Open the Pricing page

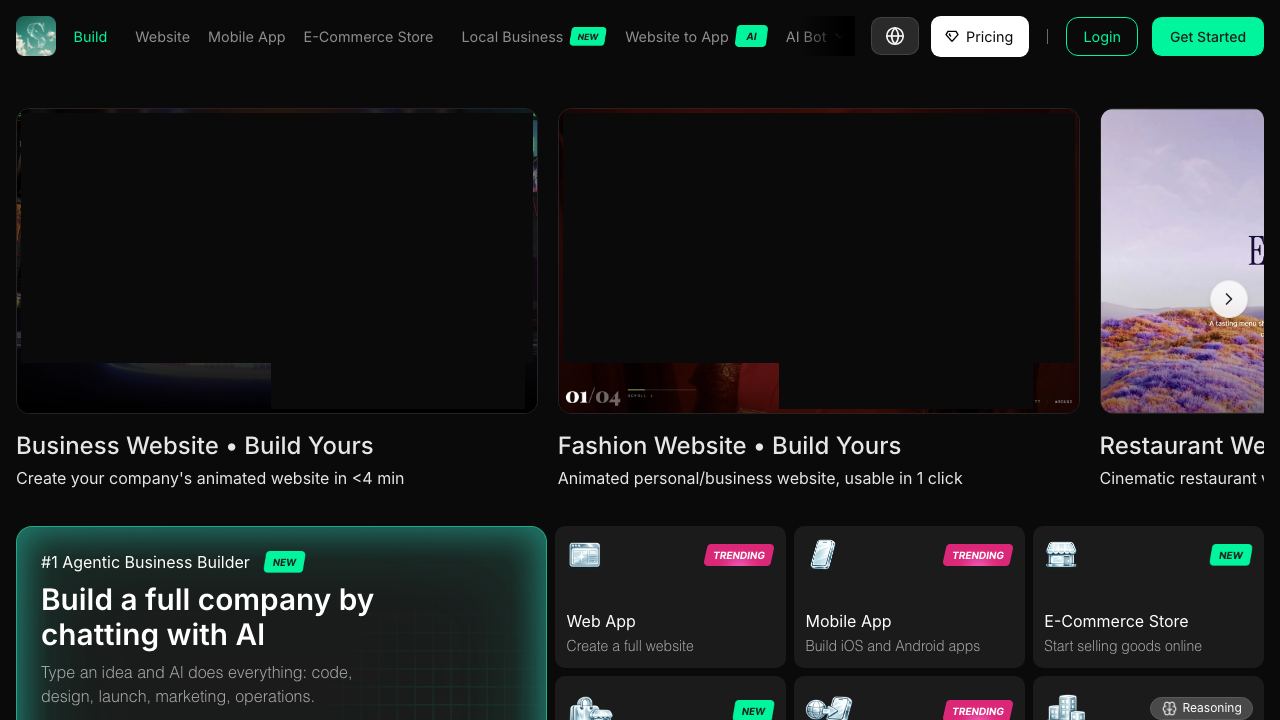point(980,37)
